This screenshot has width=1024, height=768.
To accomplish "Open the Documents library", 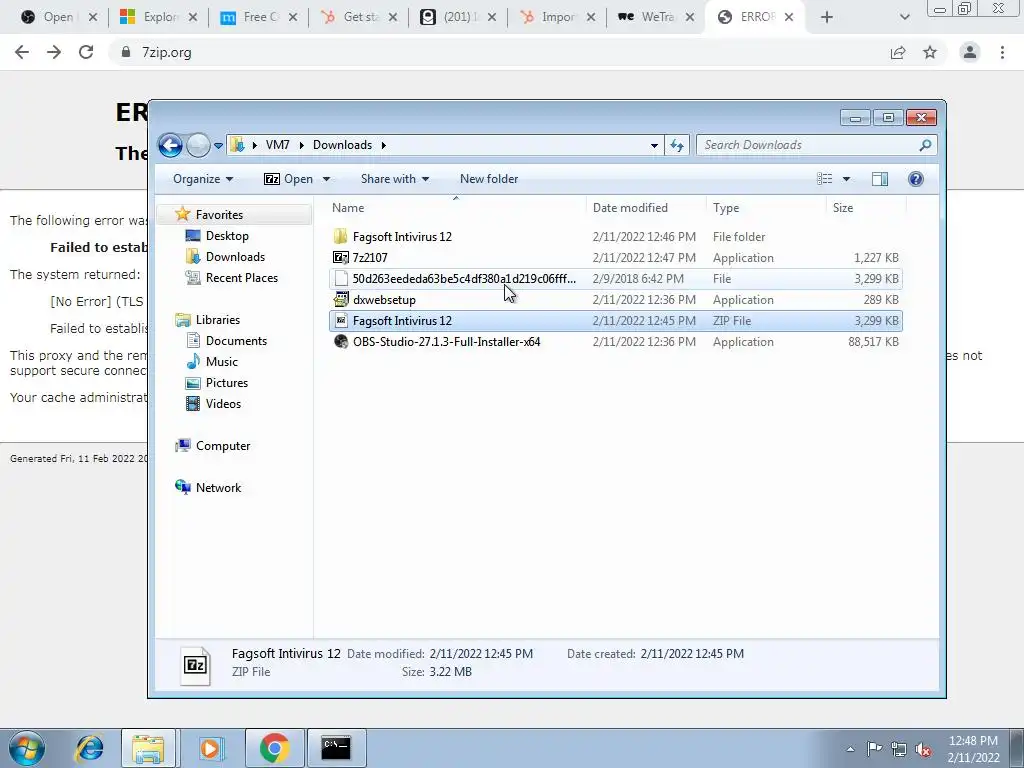I will pyautogui.click(x=236, y=341).
